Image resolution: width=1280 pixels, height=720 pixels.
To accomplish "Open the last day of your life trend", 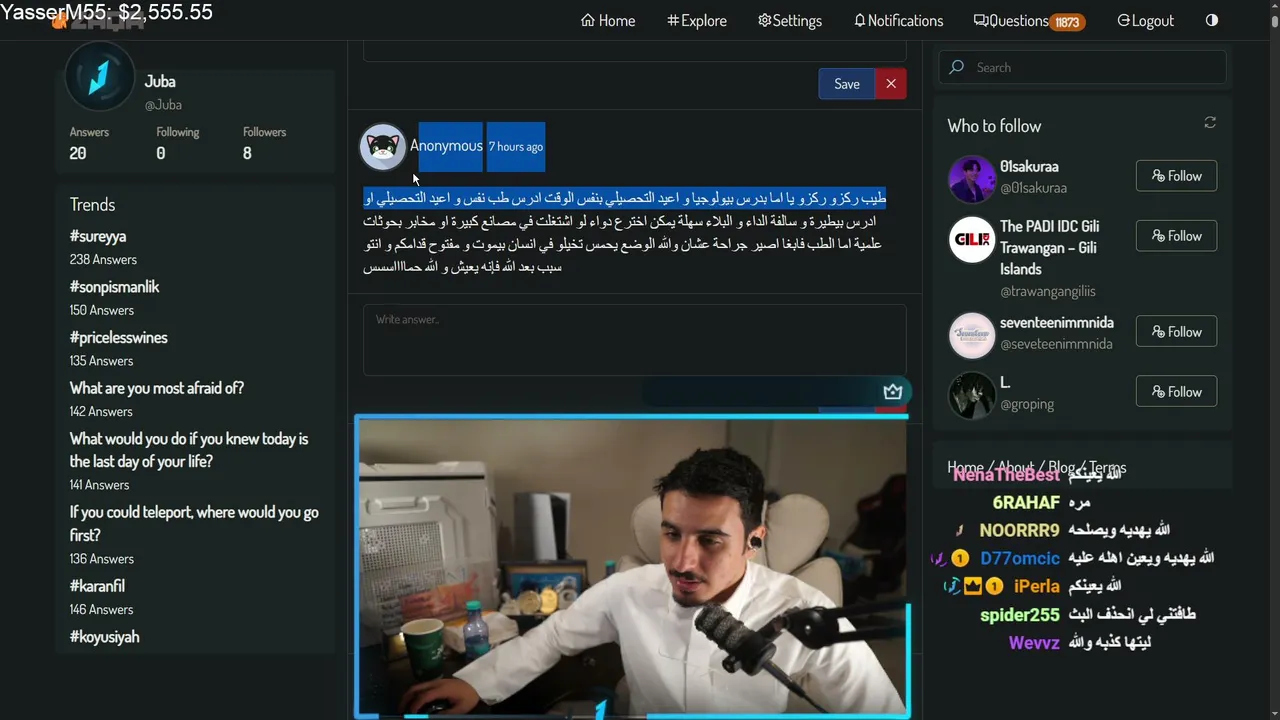I will point(189,450).
